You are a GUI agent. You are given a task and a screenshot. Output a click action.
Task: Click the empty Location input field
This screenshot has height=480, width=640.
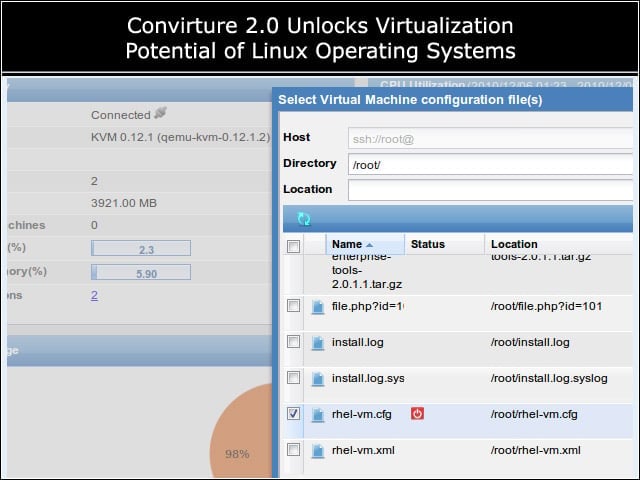[x=490, y=190]
